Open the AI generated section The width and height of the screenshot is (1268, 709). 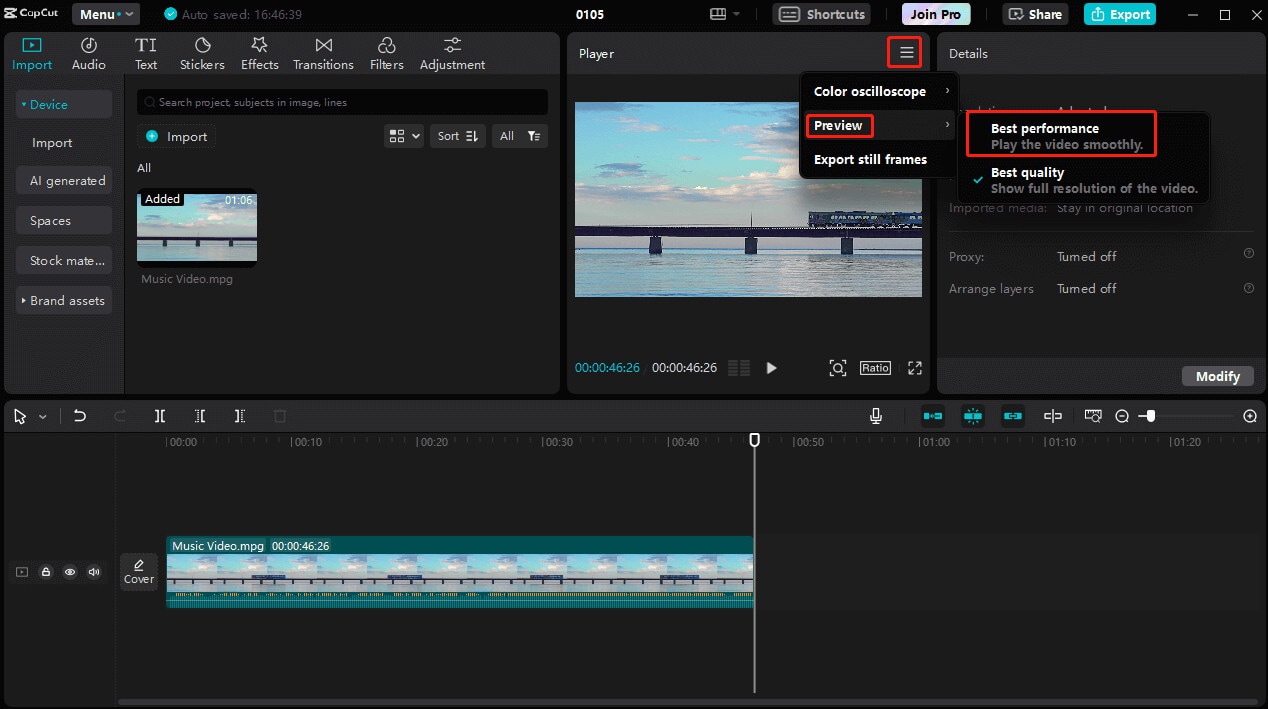(x=64, y=181)
